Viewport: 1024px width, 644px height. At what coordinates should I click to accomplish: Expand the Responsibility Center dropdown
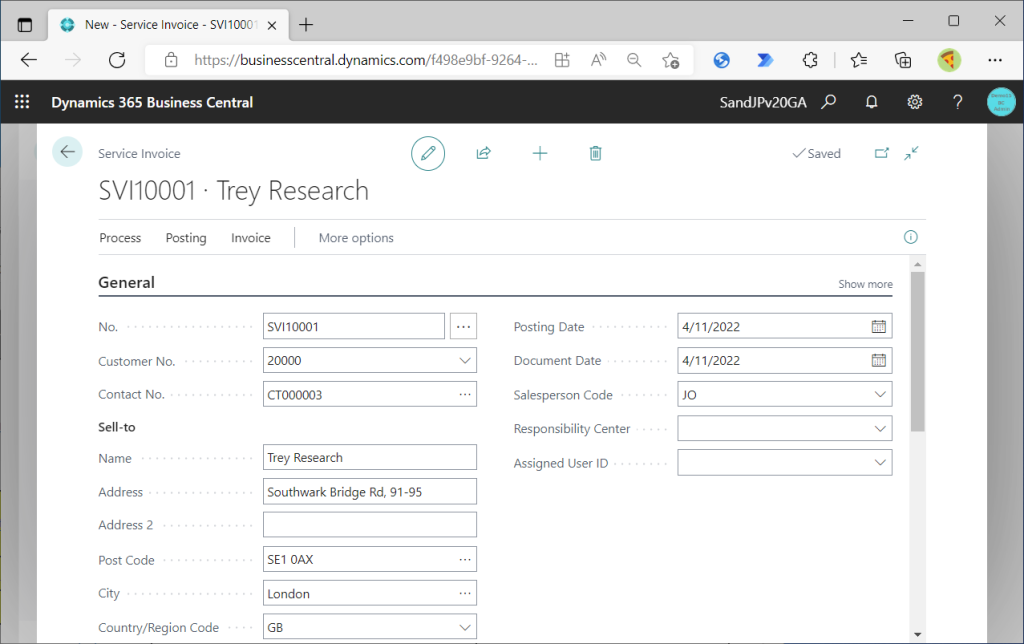[x=879, y=429]
